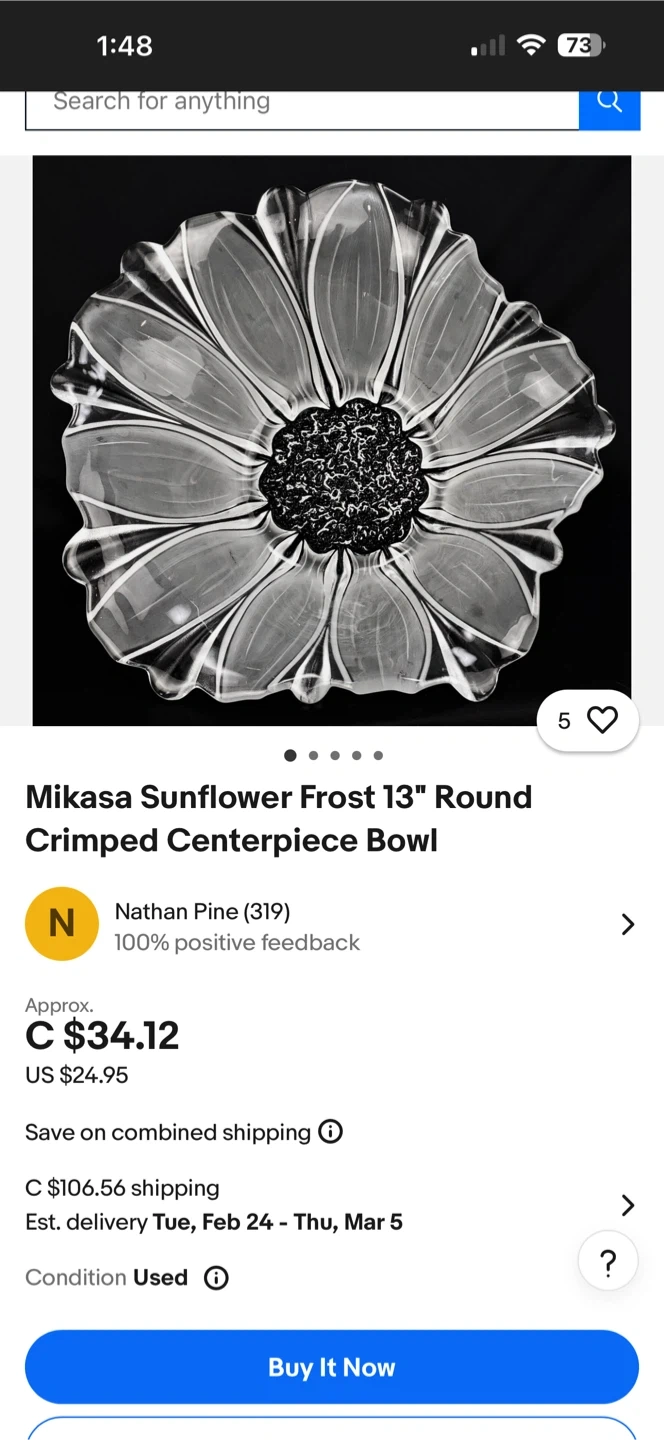Tap the blue search magnifier button
The image size is (664, 1440).
(609, 104)
